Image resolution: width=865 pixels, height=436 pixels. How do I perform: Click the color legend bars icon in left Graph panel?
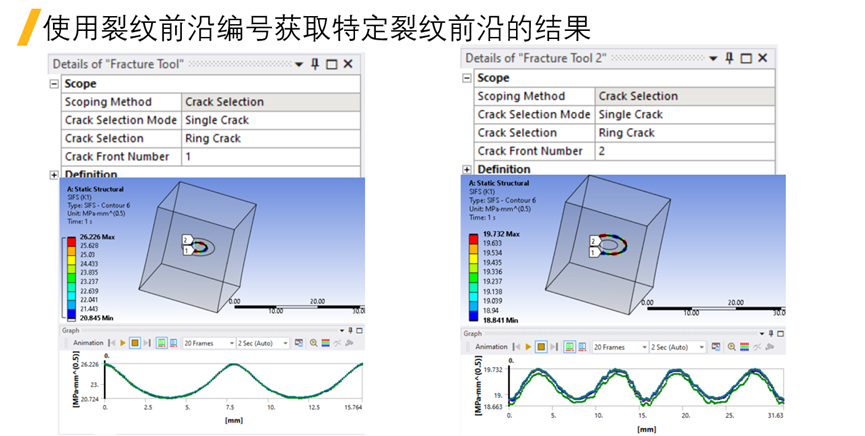pyautogui.click(x=325, y=343)
